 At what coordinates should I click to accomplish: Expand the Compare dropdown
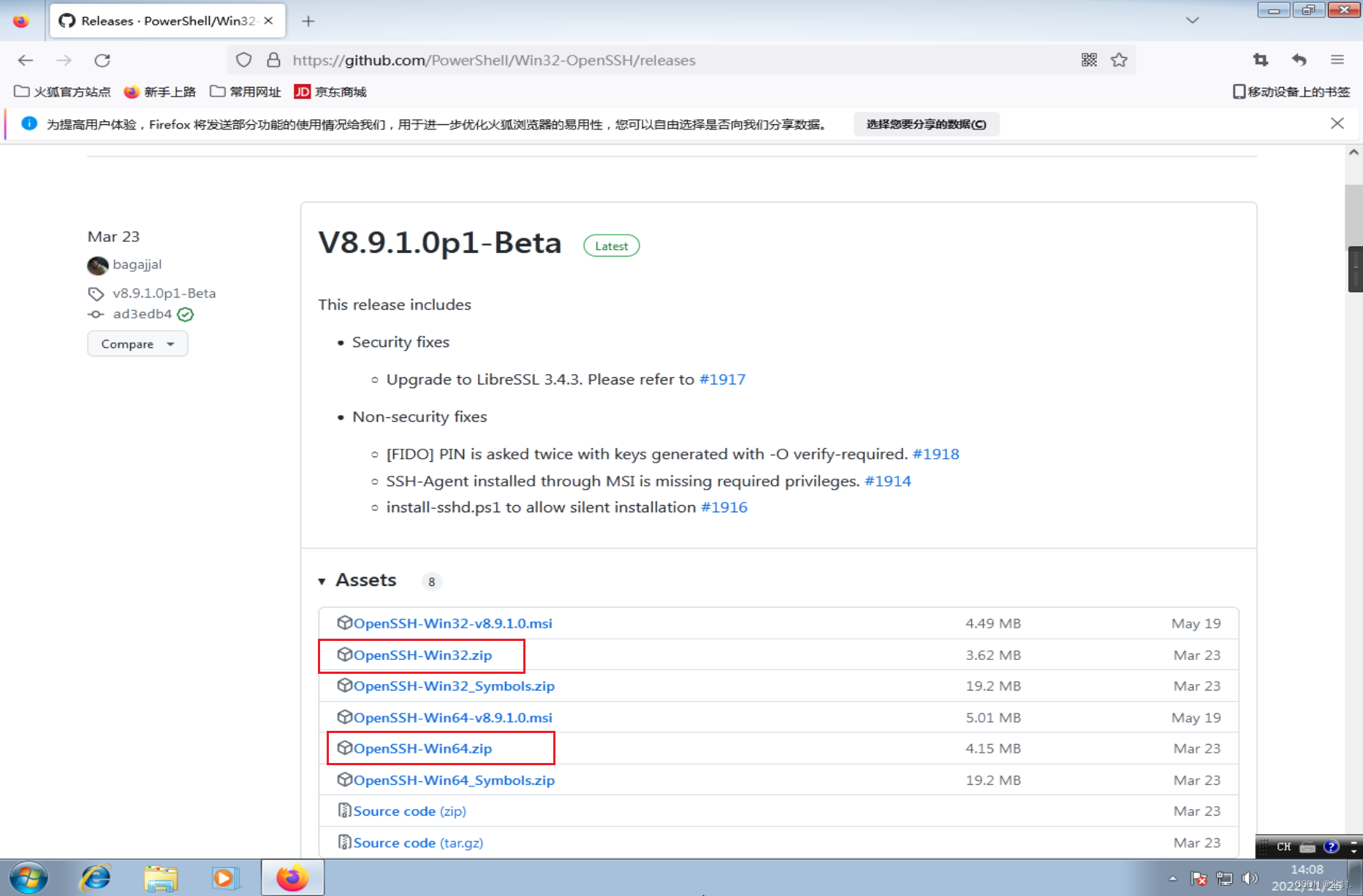(137, 343)
